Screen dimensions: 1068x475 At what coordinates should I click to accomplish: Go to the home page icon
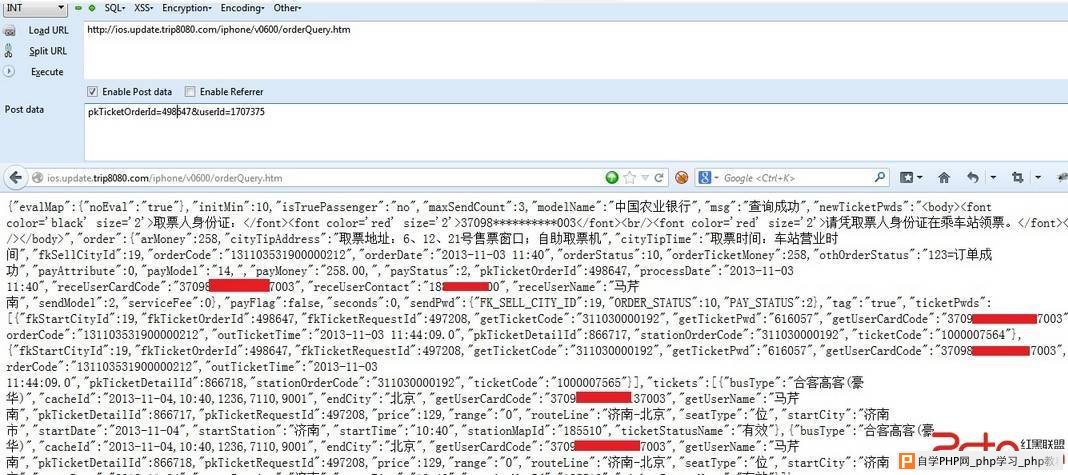pos(944,177)
